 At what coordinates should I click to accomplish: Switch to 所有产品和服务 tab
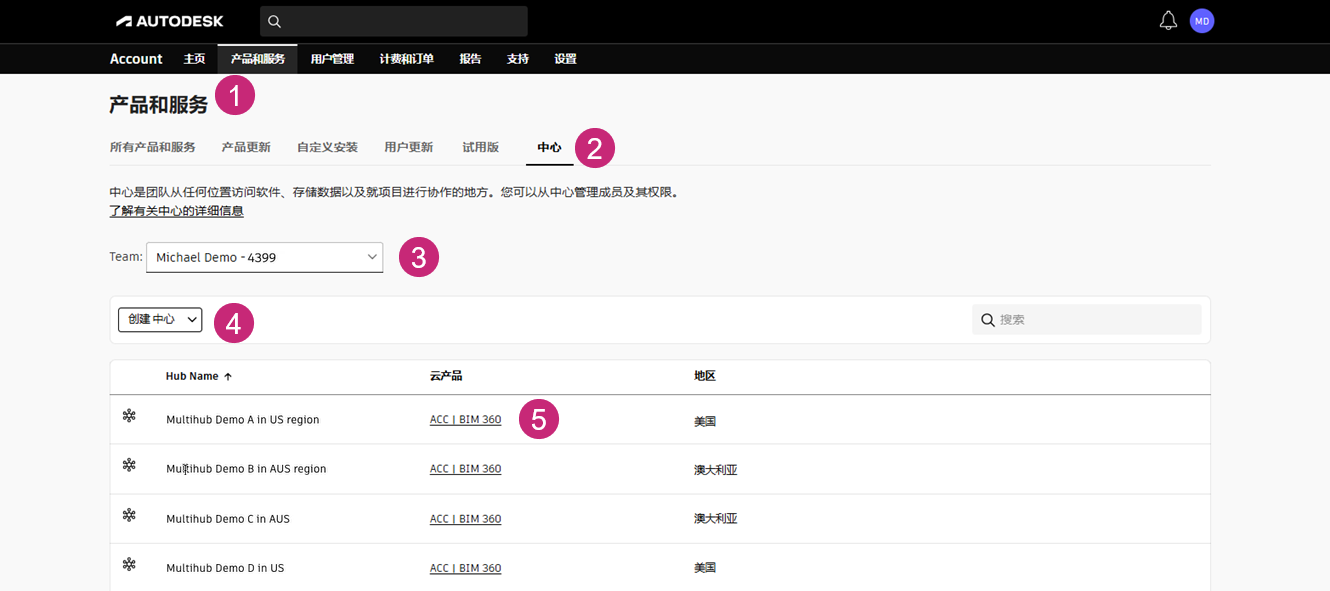point(153,147)
